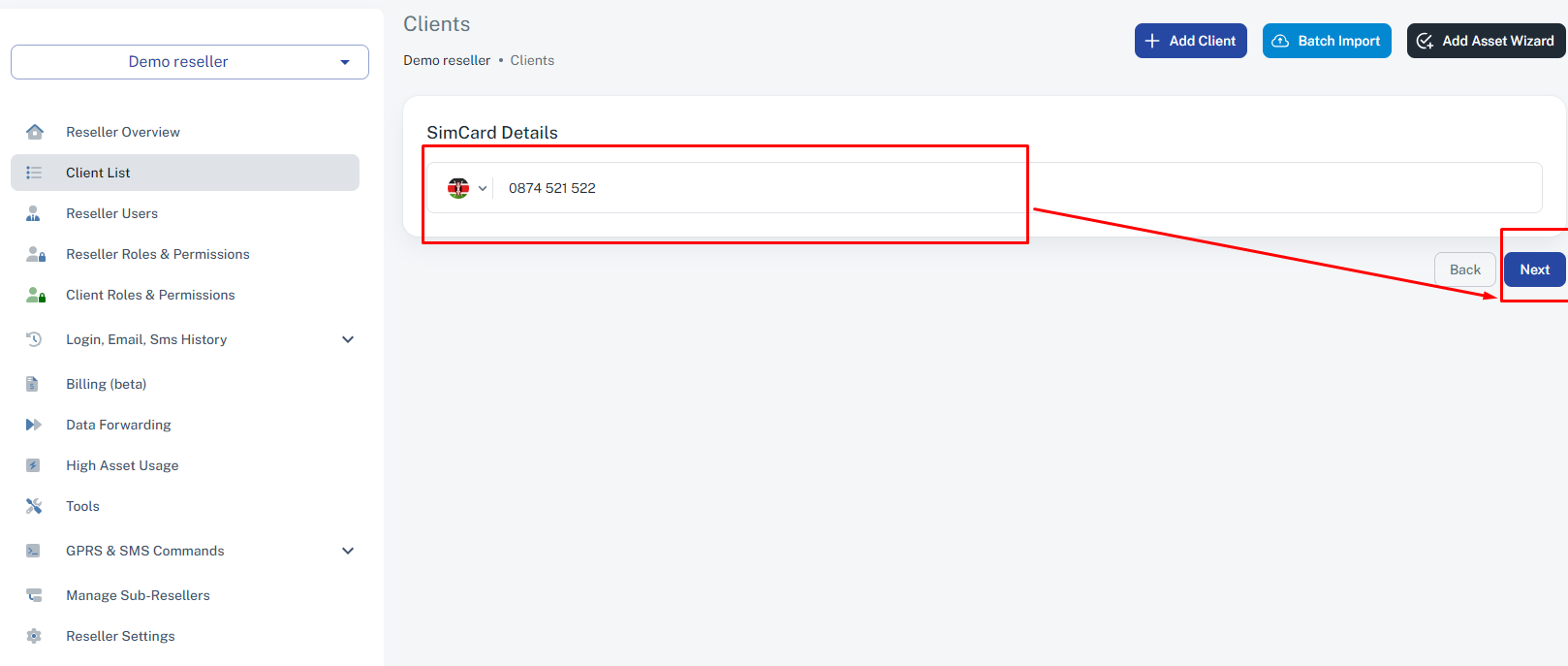Image resolution: width=1568 pixels, height=666 pixels.
Task: Click the Next button
Action: (x=1535, y=270)
